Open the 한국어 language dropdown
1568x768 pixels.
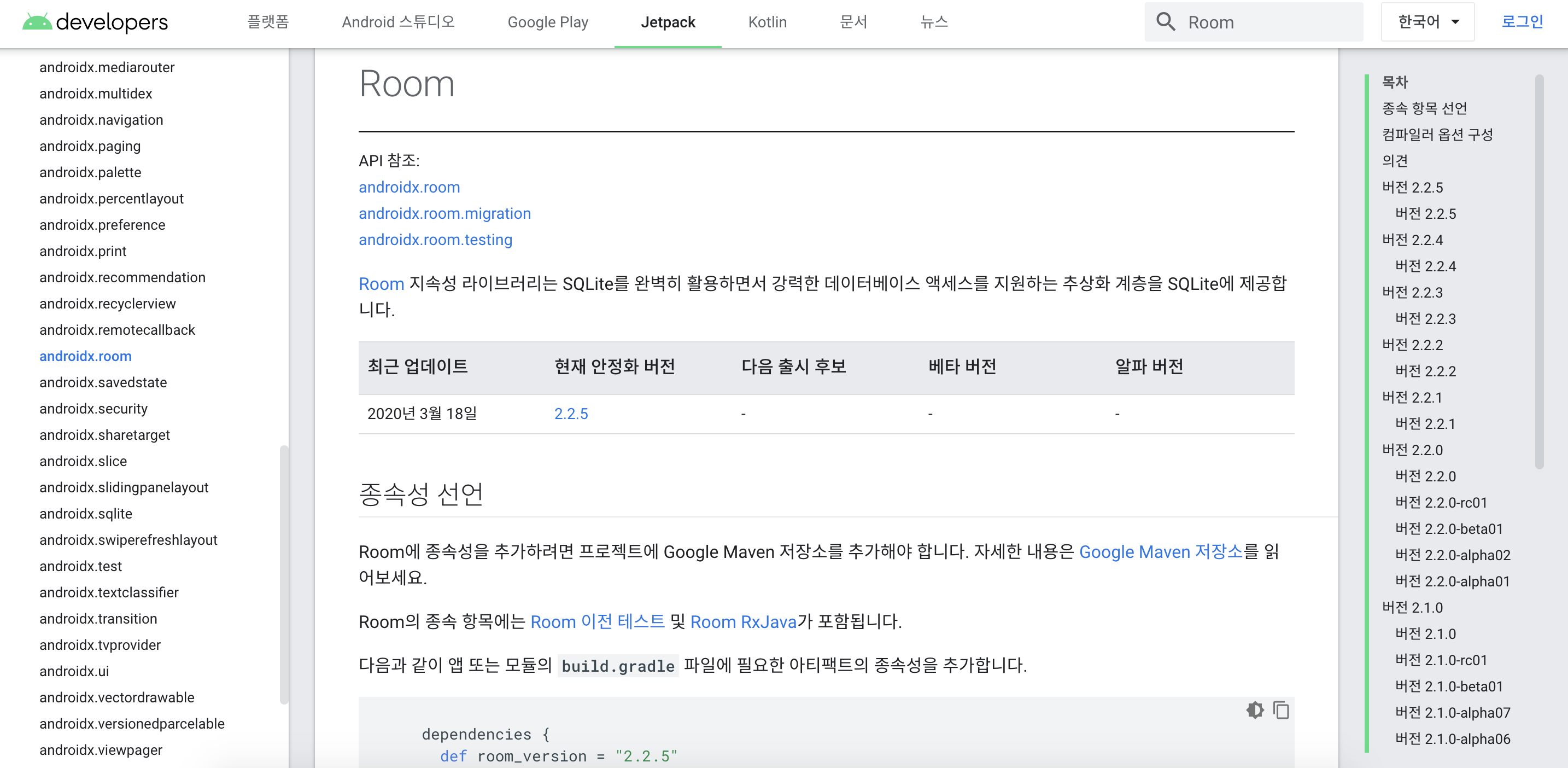pyautogui.click(x=1427, y=22)
